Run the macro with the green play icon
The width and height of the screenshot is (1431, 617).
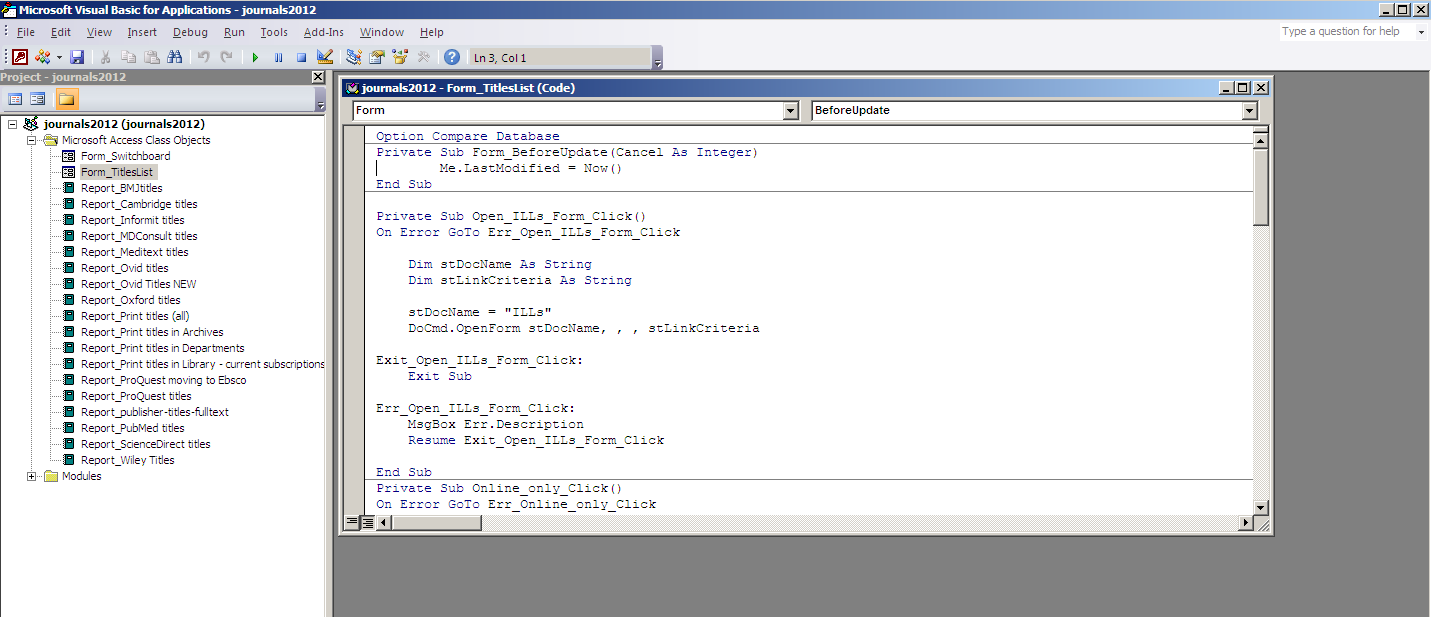256,58
